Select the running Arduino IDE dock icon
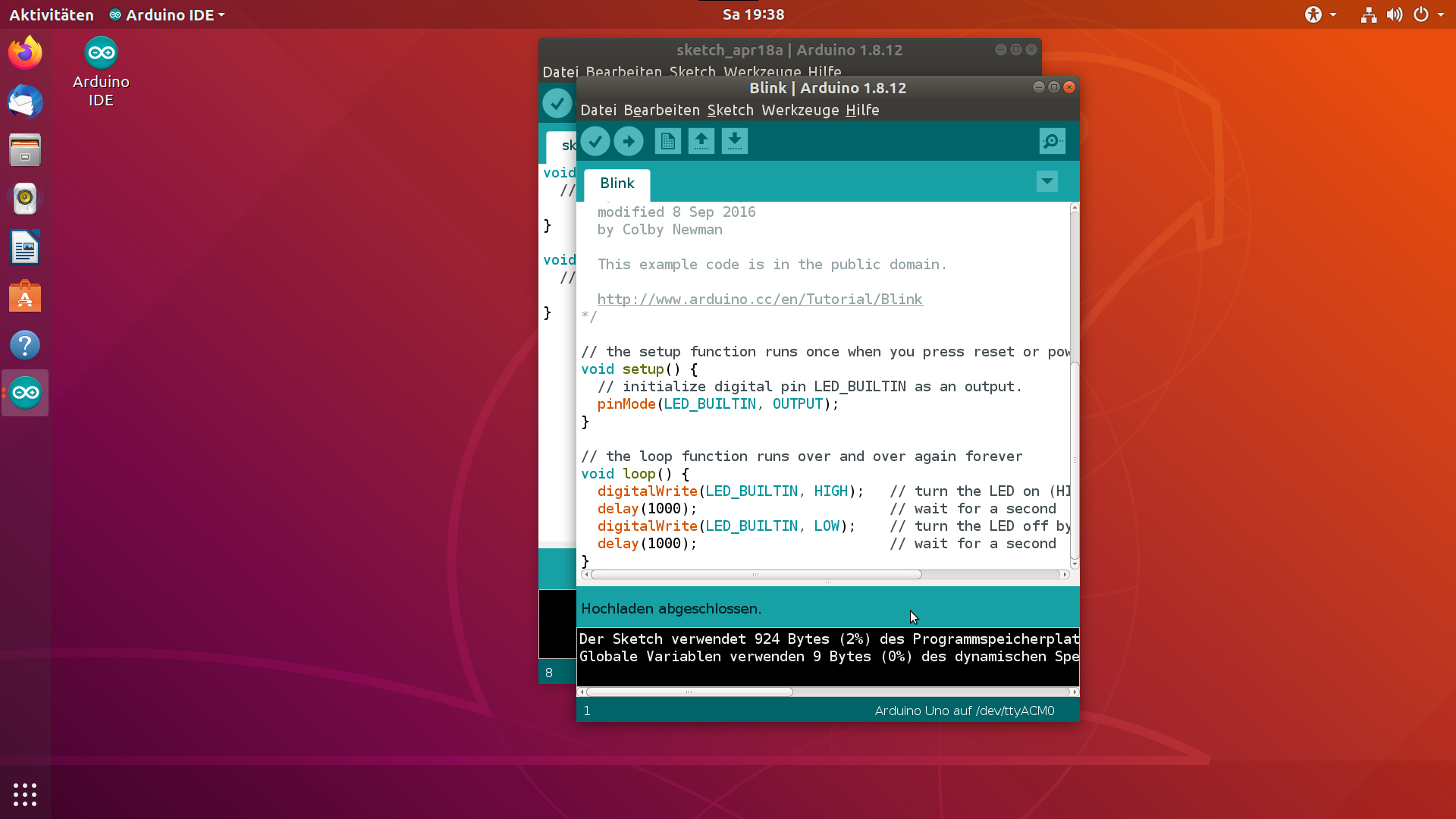This screenshot has width=1456, height=819. [25, 393]
